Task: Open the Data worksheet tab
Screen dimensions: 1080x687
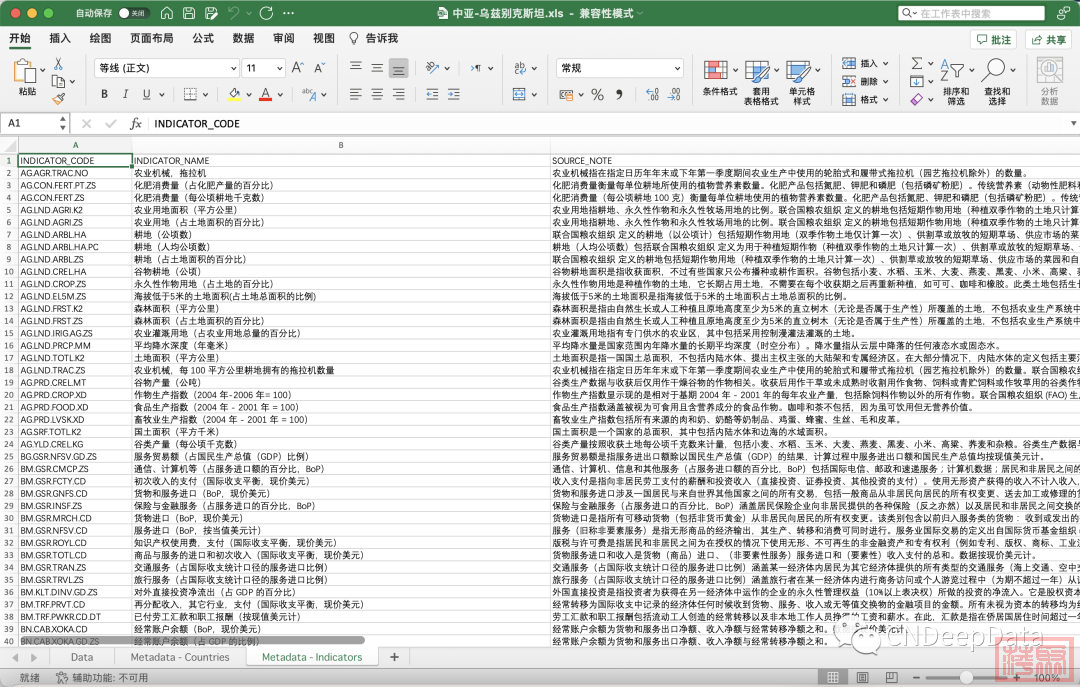Action: (81, 657)
